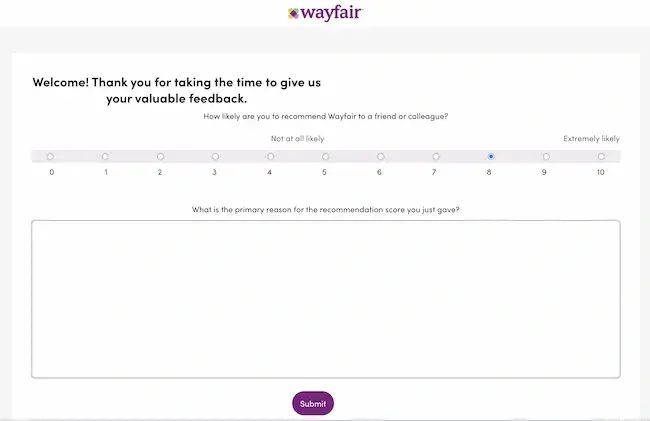Click the 'Extremely likely' label
650x421 pixels.
(592, 139)
